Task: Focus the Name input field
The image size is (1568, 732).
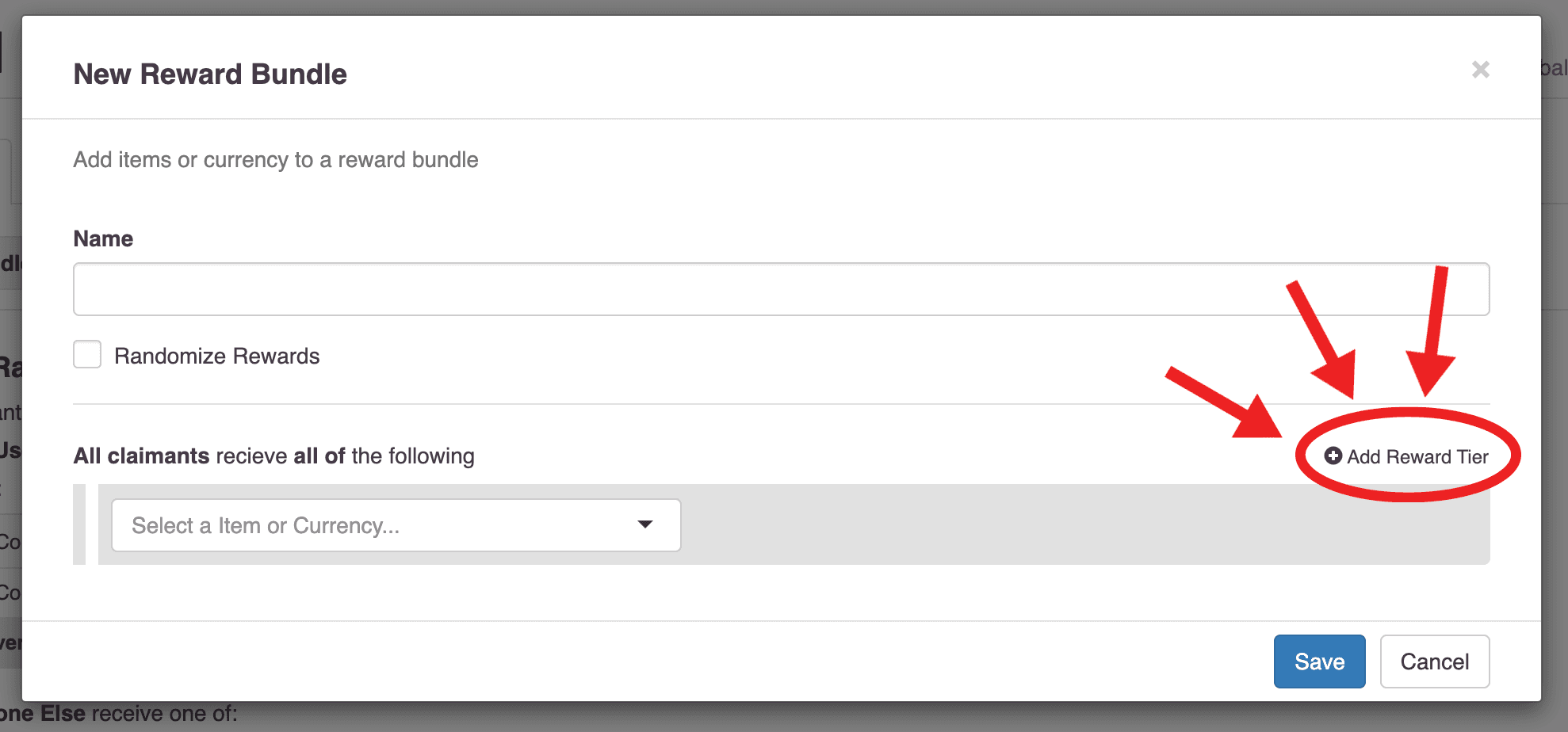Action: coord(781,289)
